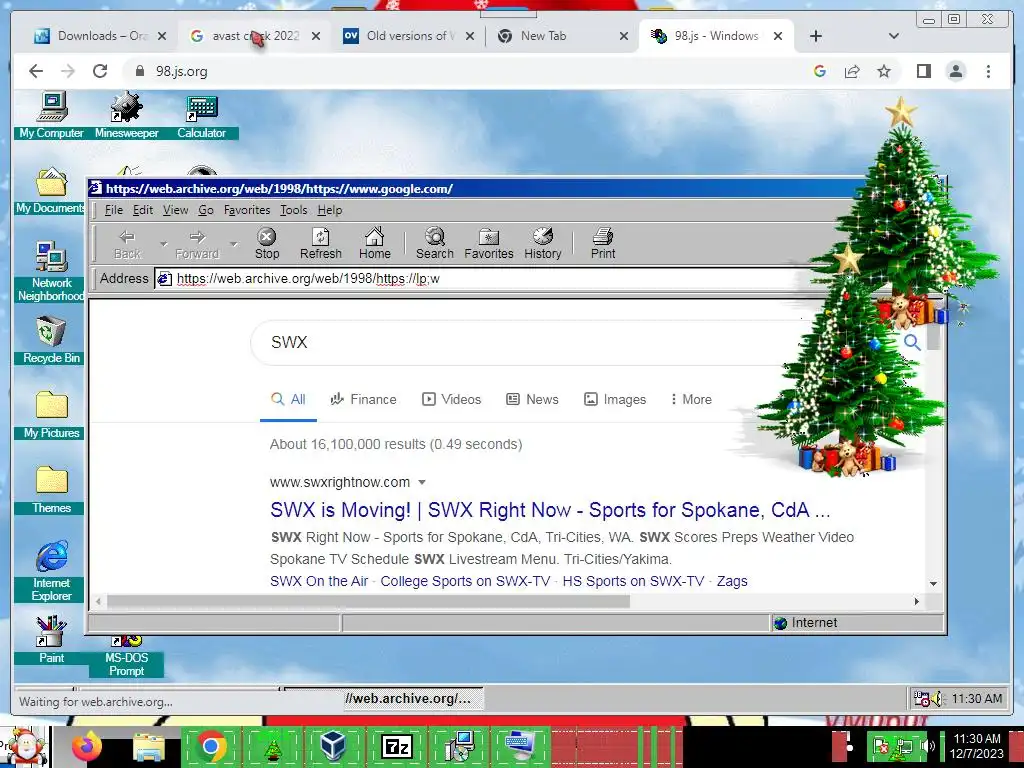
Task: Switch to avast Chrome tab
Action: coord(255,37)
